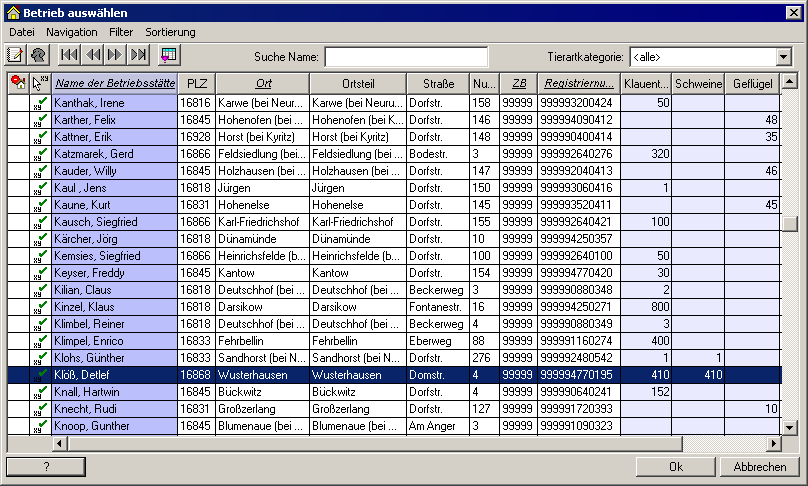Click the red-minus house column header icon
This screenshot has height=486, width=808.
[x=19, y=83]
